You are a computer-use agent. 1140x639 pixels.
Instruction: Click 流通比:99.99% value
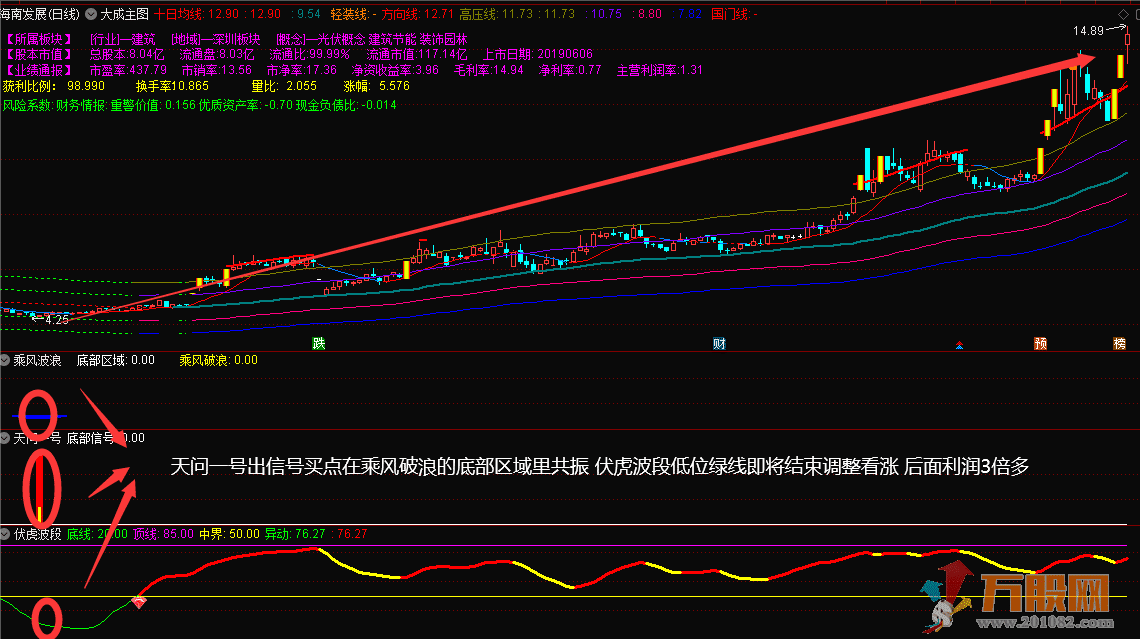pos(310,55)
